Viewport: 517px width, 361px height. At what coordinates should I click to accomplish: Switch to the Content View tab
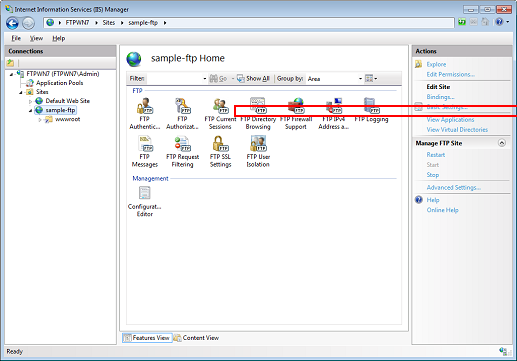click(x=196, y=338)
